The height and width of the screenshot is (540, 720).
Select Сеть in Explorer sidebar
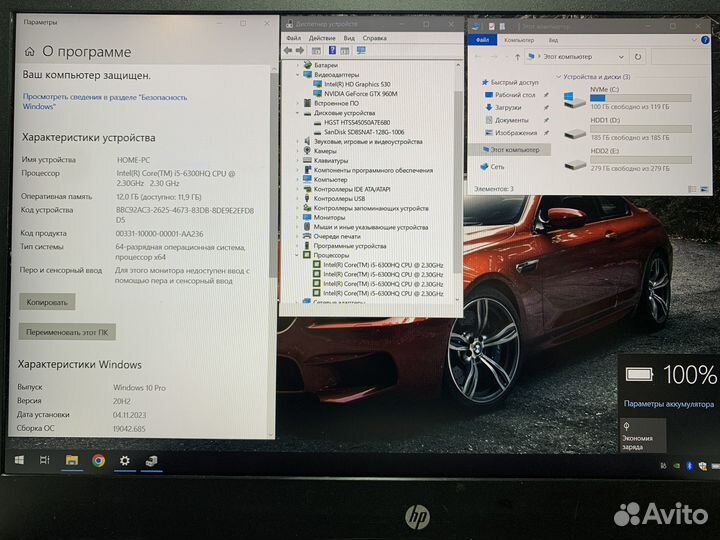pos(492,167)
